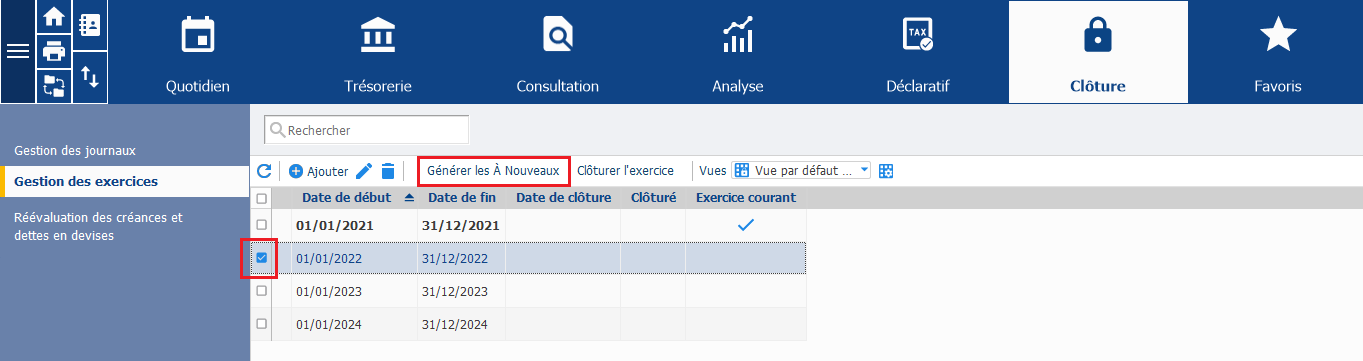Image resolution: width=1363 pixels, height=361 pixels.
Task: Click the Rechercher search field
Action: (x=366, y=130)
